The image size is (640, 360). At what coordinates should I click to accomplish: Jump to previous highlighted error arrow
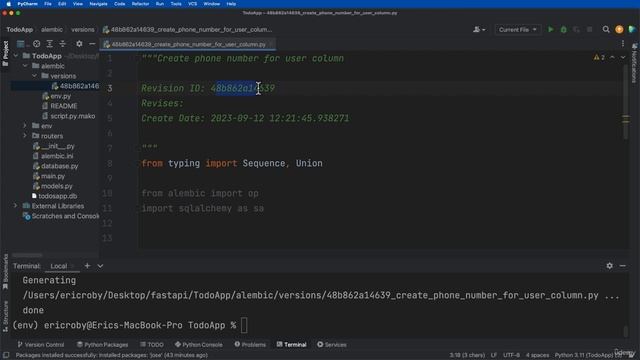tap(612, 58)
